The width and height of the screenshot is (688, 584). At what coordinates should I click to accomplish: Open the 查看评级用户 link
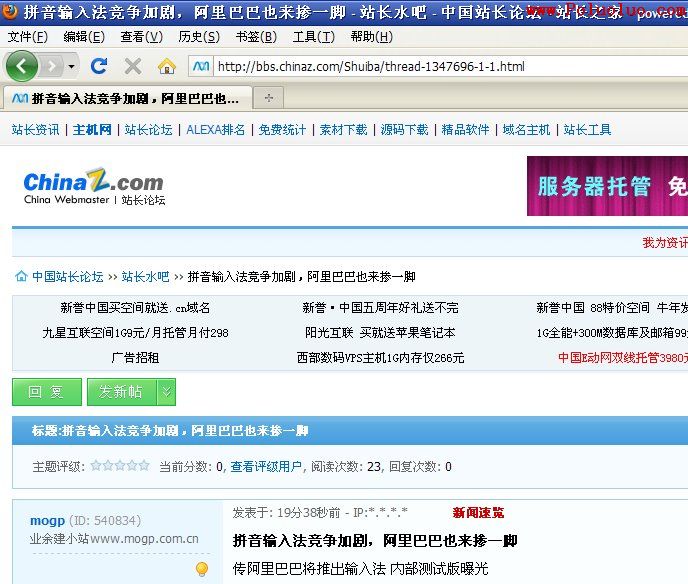point(266,466)
